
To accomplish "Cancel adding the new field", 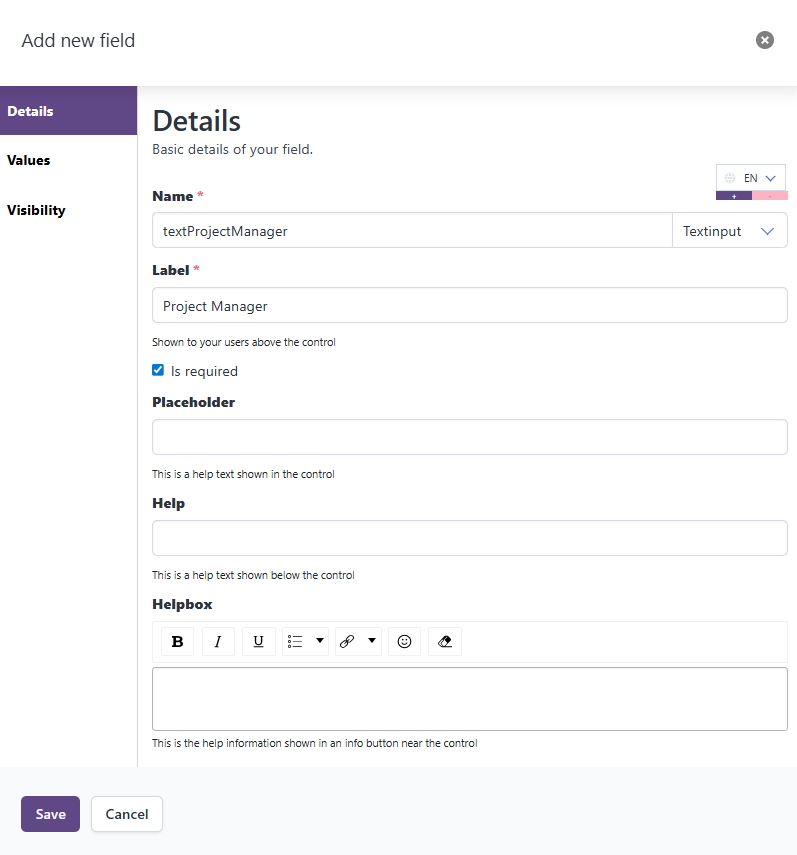I will pos(126,813).
